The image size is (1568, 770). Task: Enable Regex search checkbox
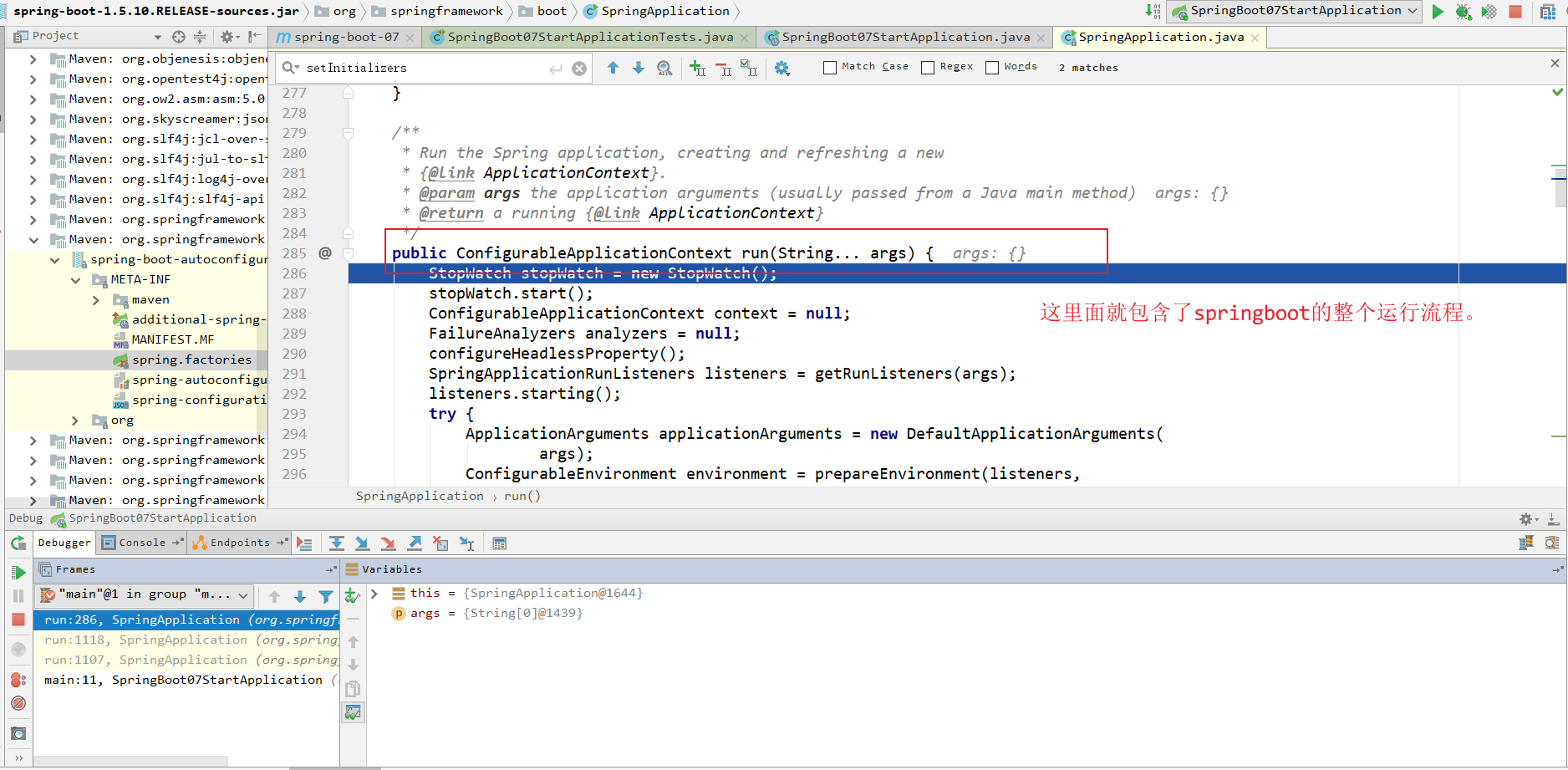tap(928, 68)
